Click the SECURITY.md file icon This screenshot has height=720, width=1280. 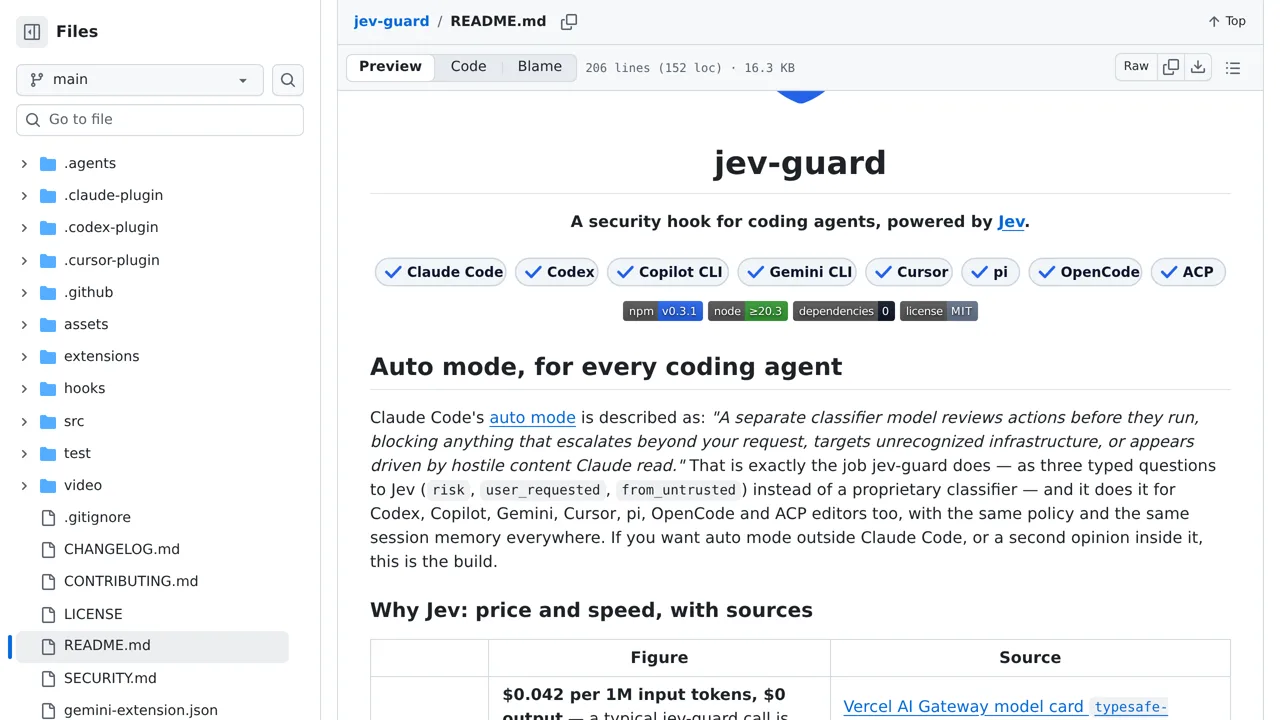point(48,678)
